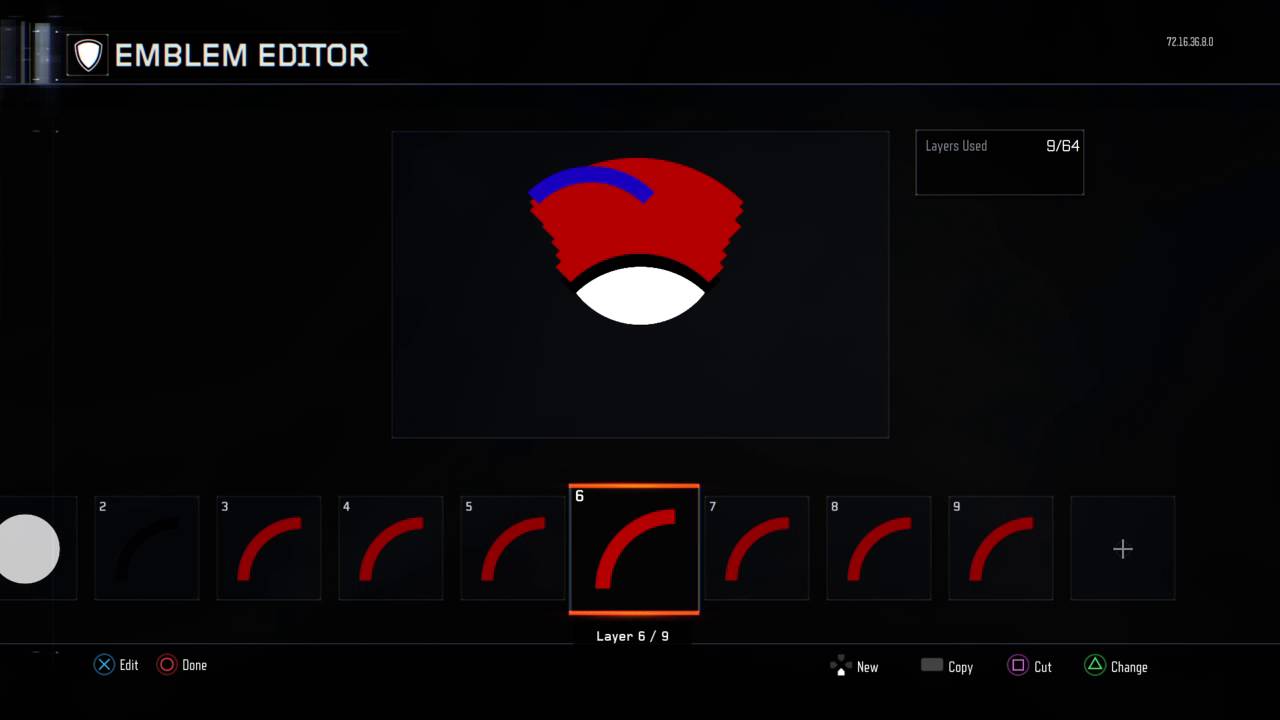Add a new layer with the plus tile
Viewport: 1280px width, 720px height.
pyautogui.click(x=1123, y=548)
